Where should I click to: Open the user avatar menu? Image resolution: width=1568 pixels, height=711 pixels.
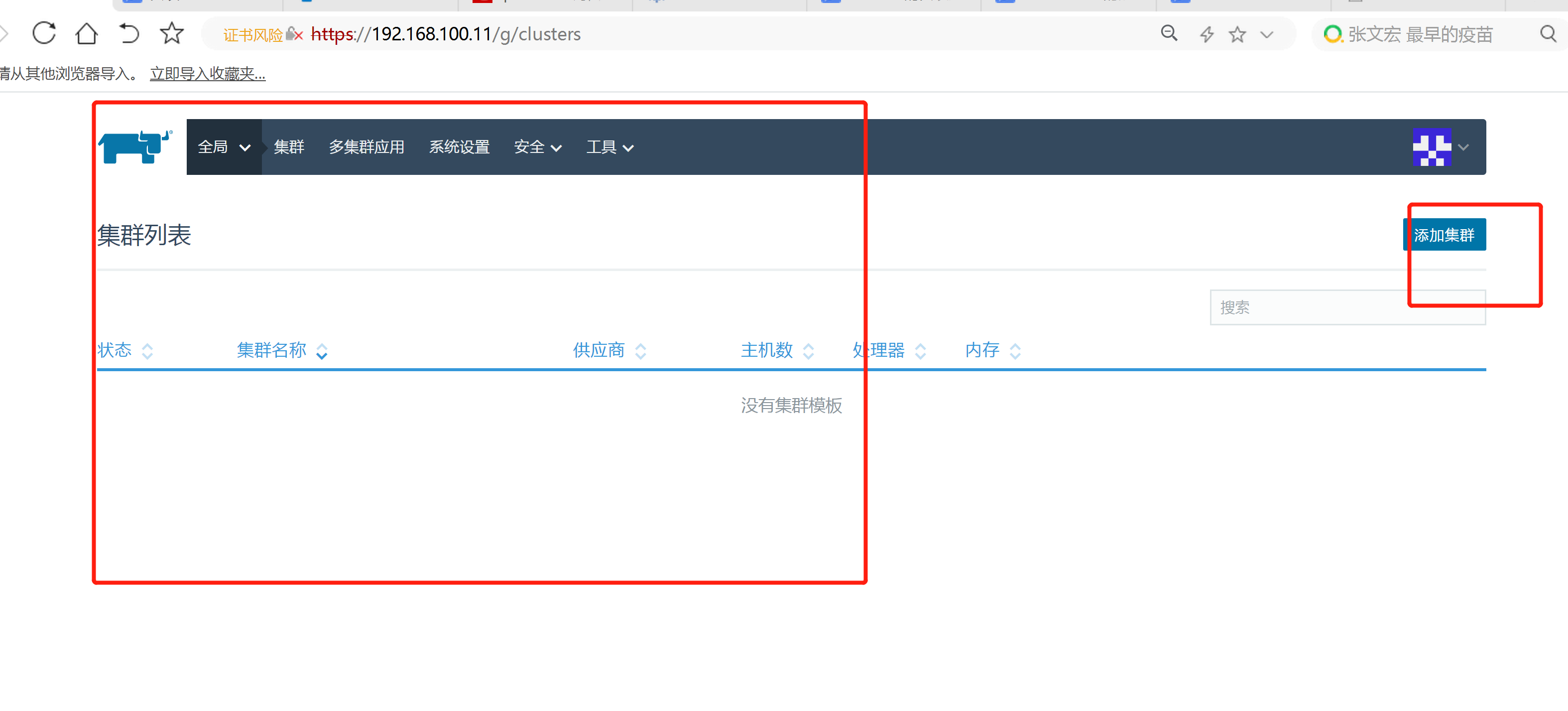click(x=1432, y=147)
